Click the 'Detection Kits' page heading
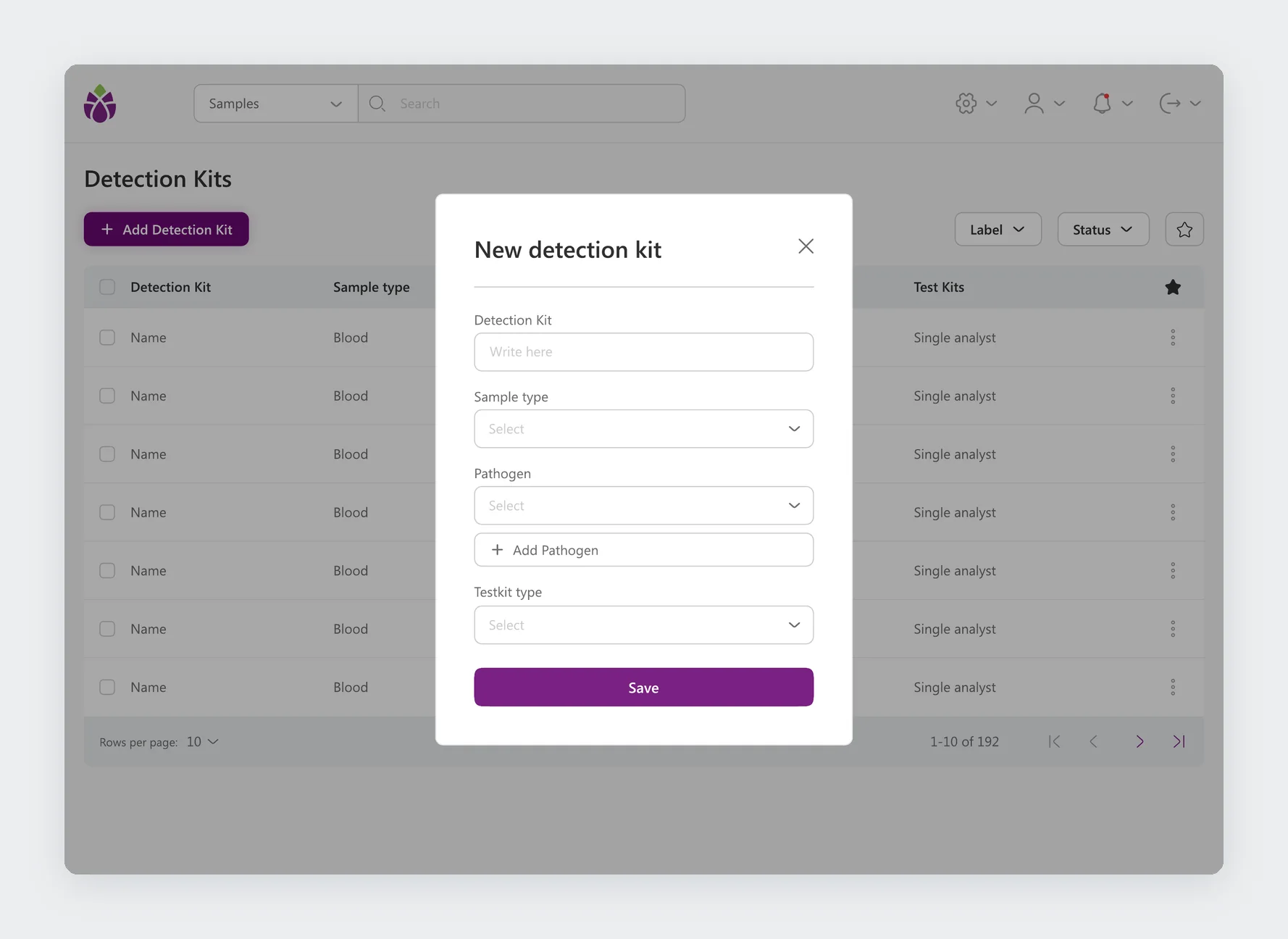Image resolution: width=1288 pixels, height=939 pixels. (x=158, y=179)
